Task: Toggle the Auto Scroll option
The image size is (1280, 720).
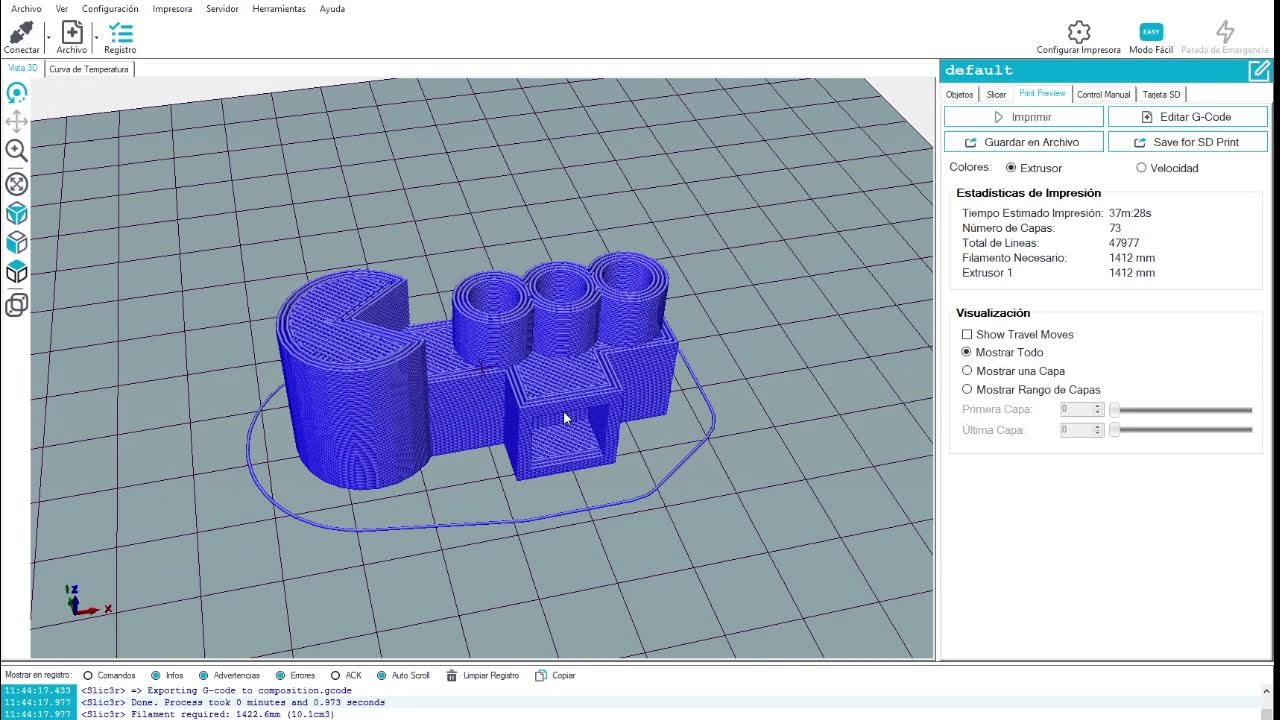Action: (381, 676)
